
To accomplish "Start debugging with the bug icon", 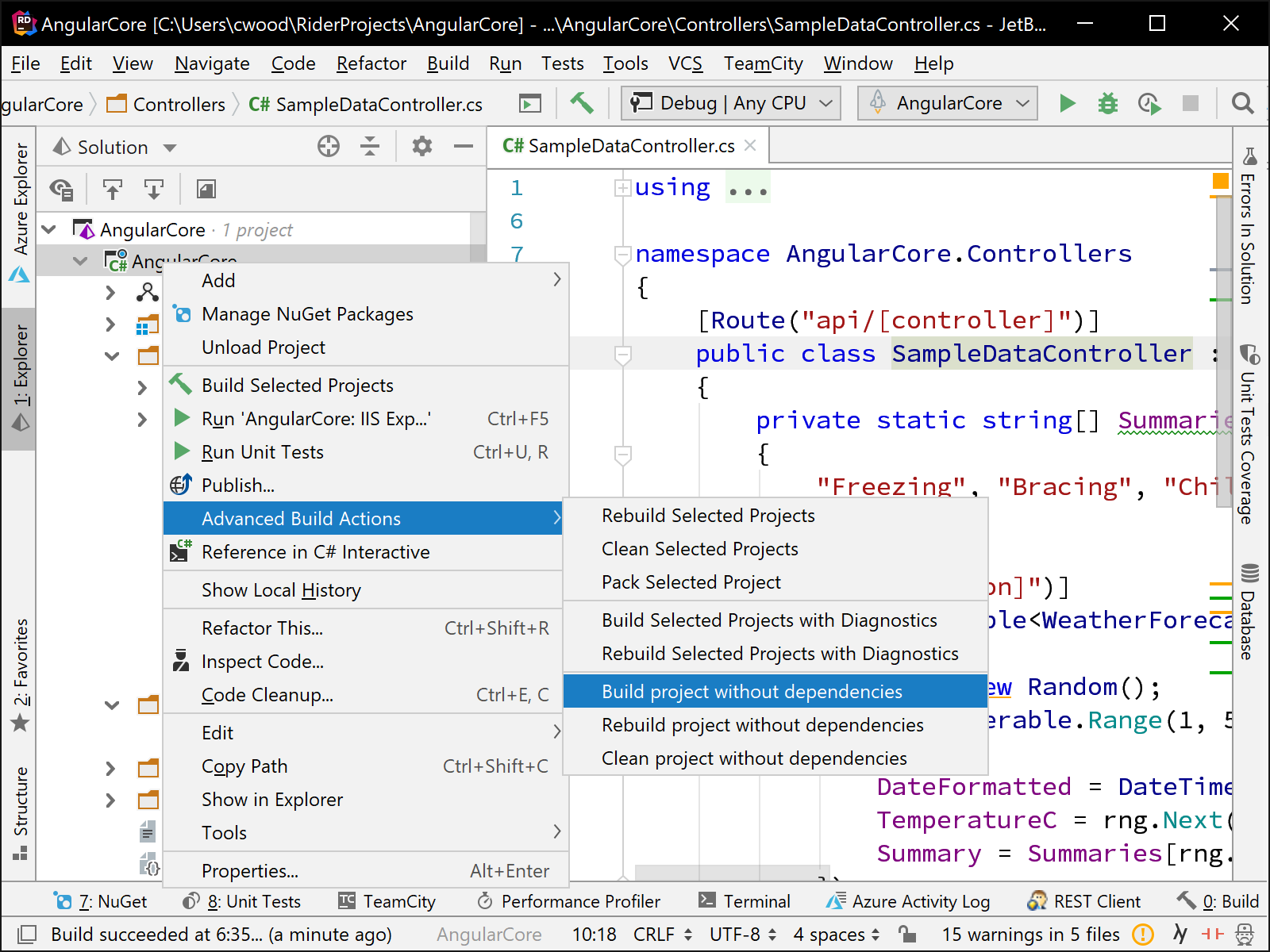I will tap(1108, 103).
